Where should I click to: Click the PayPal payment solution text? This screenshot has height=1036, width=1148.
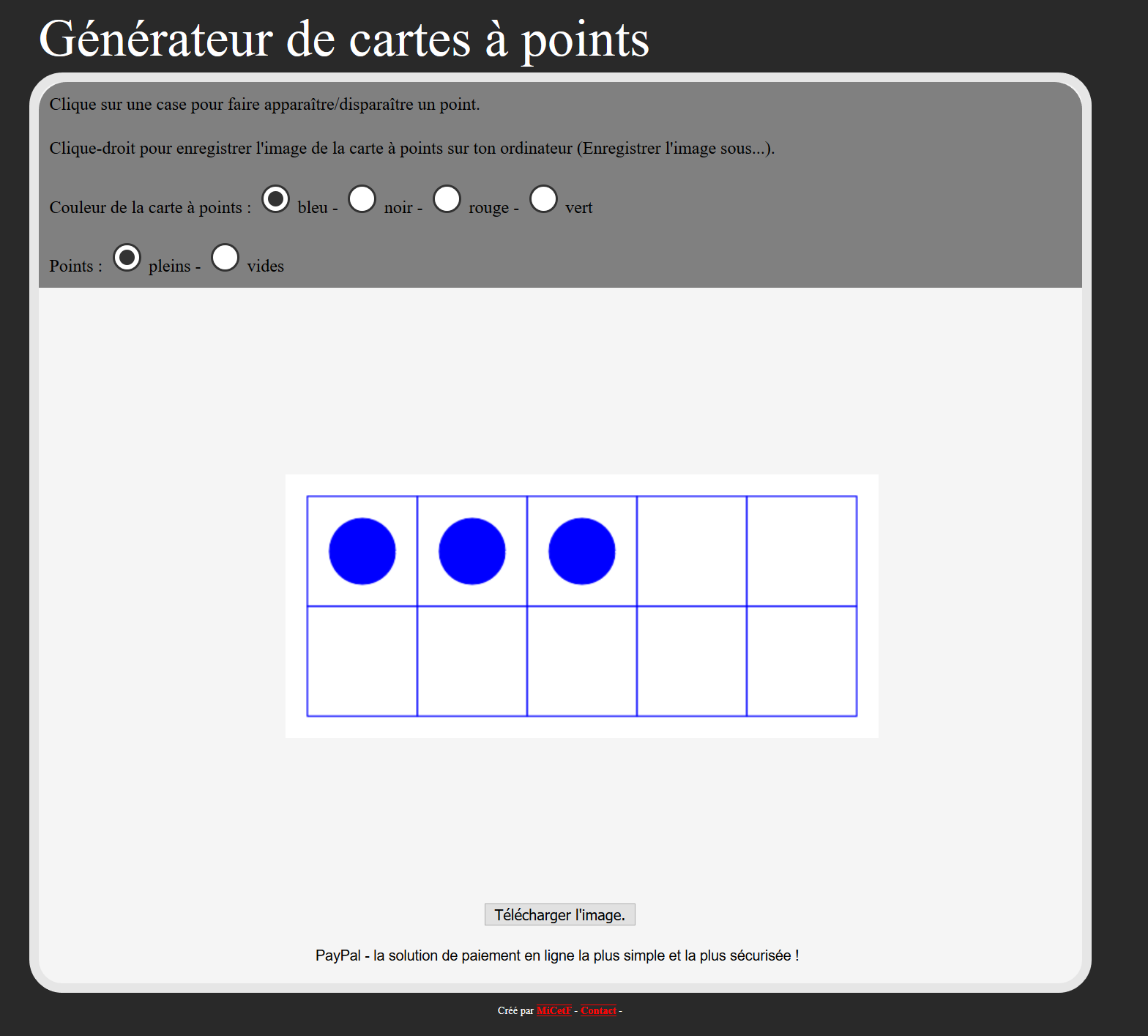[x=557, y=955]
